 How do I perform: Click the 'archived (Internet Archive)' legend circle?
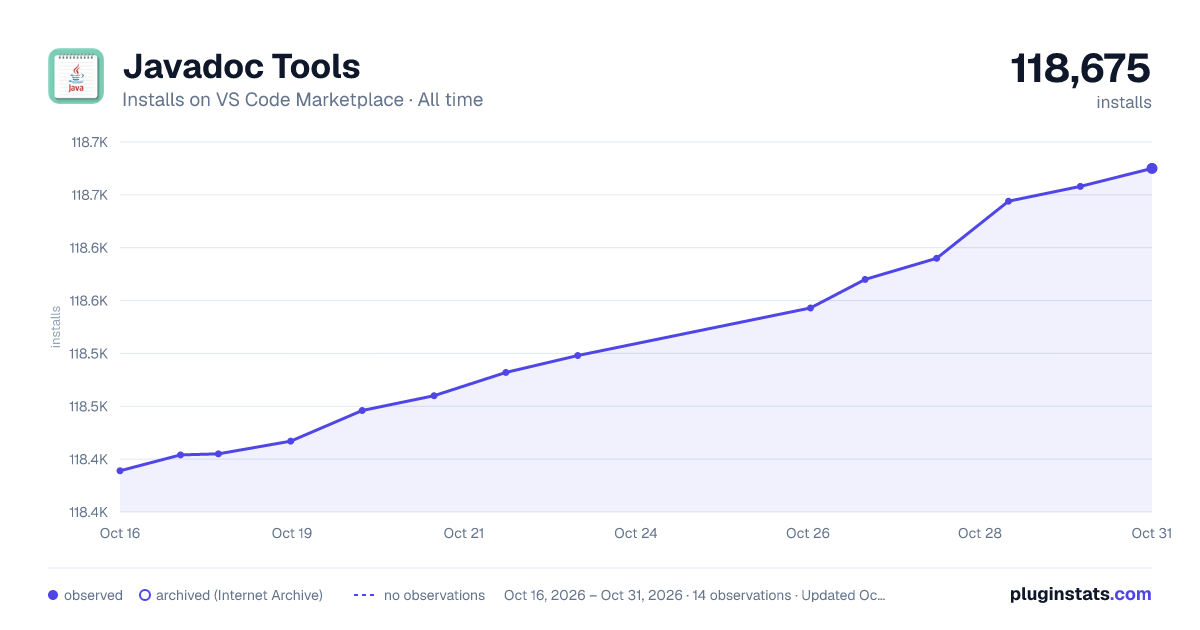tap(144, 595)
